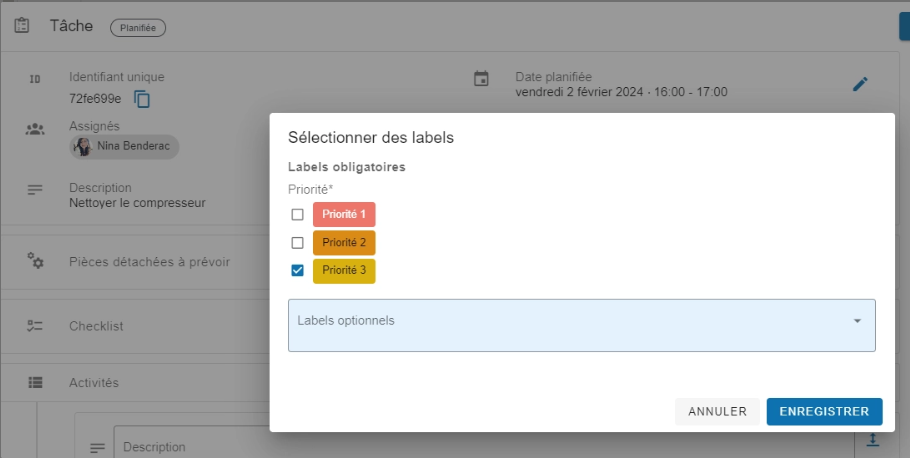Expand the Checklist section
Screen dimensions: 910x458
point(96,326)
